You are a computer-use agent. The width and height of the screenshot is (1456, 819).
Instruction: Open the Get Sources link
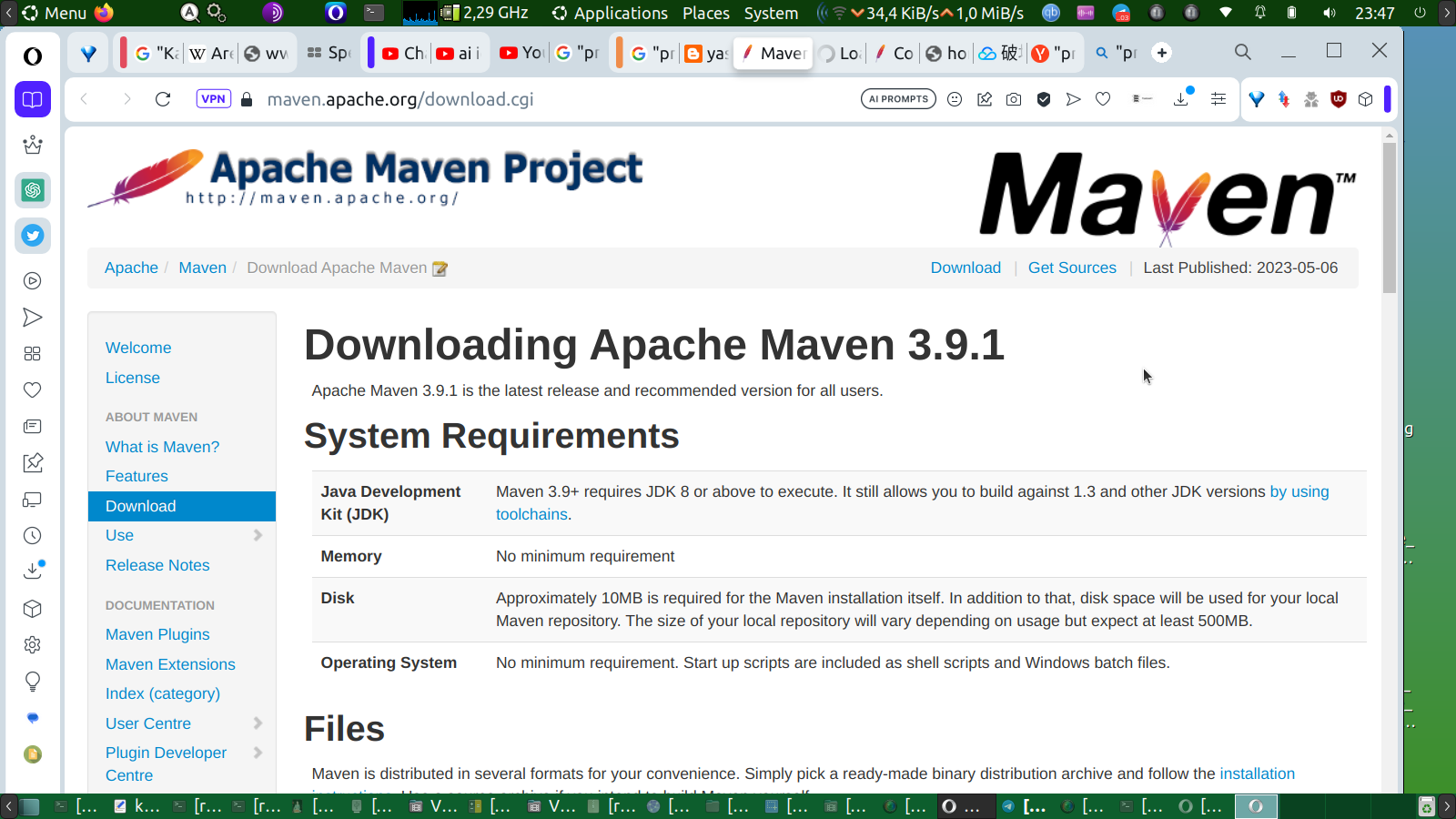[1072, 268]
